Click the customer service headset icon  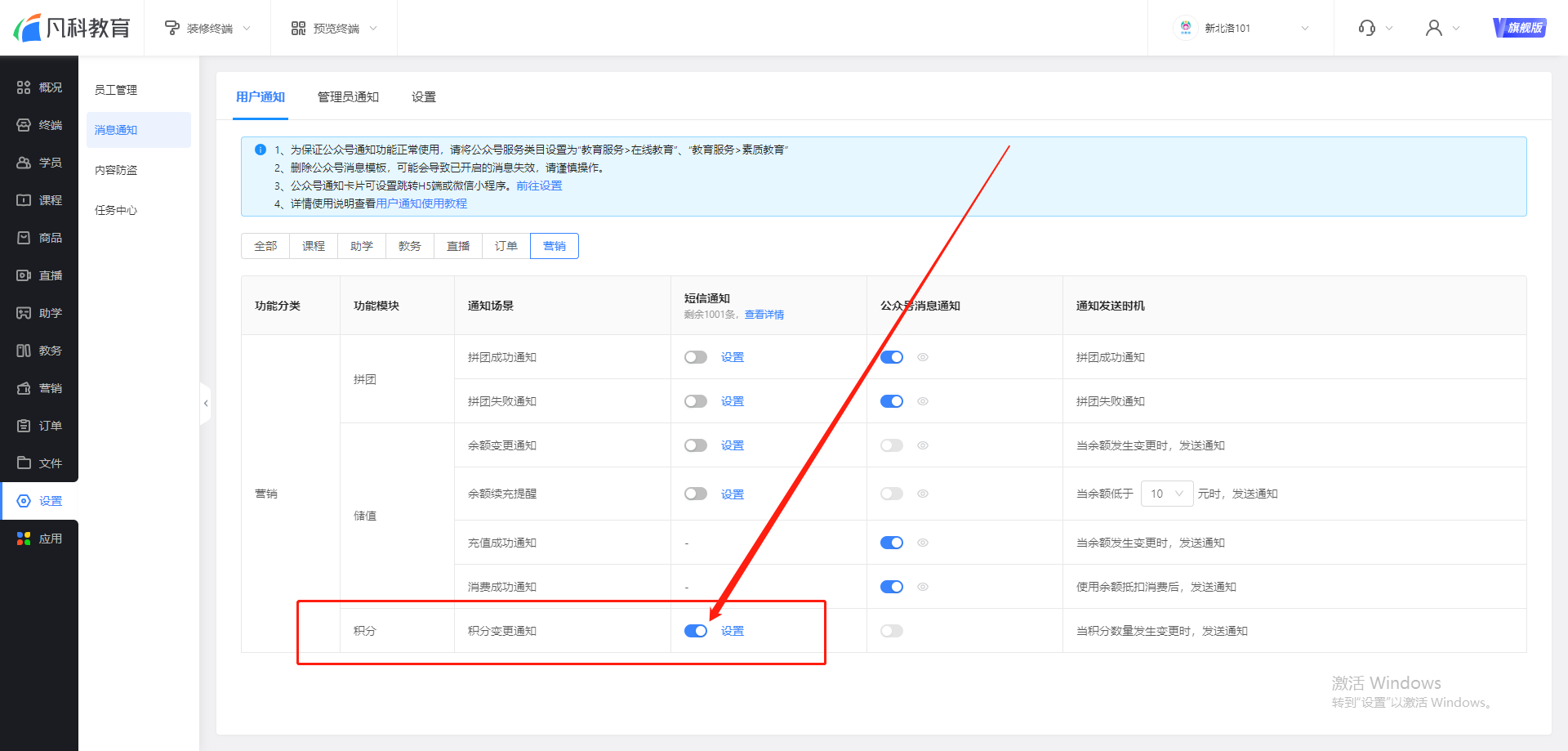1367,28
